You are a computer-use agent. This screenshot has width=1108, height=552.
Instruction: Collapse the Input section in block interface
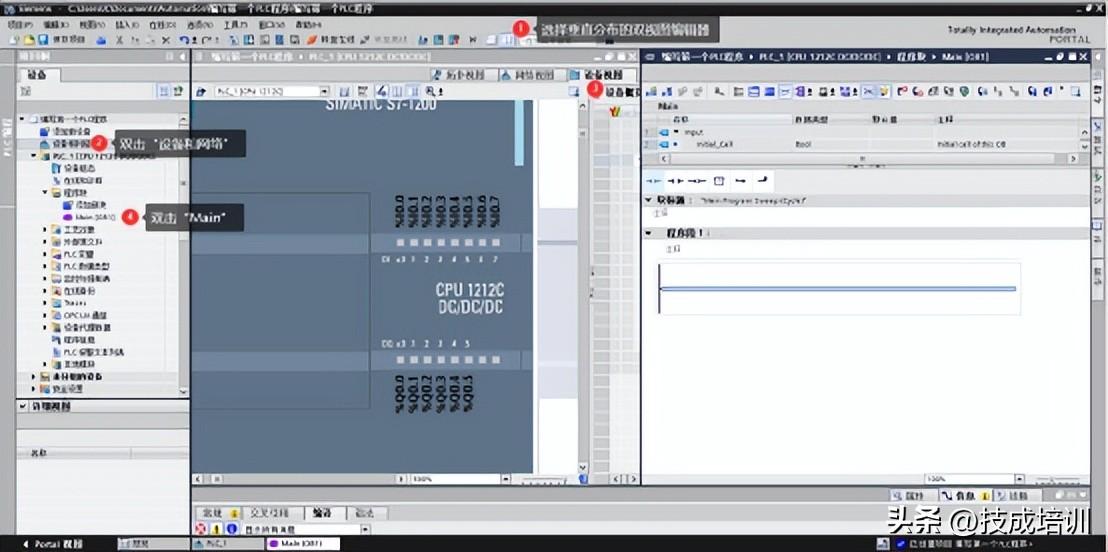[x=676, y=132]
